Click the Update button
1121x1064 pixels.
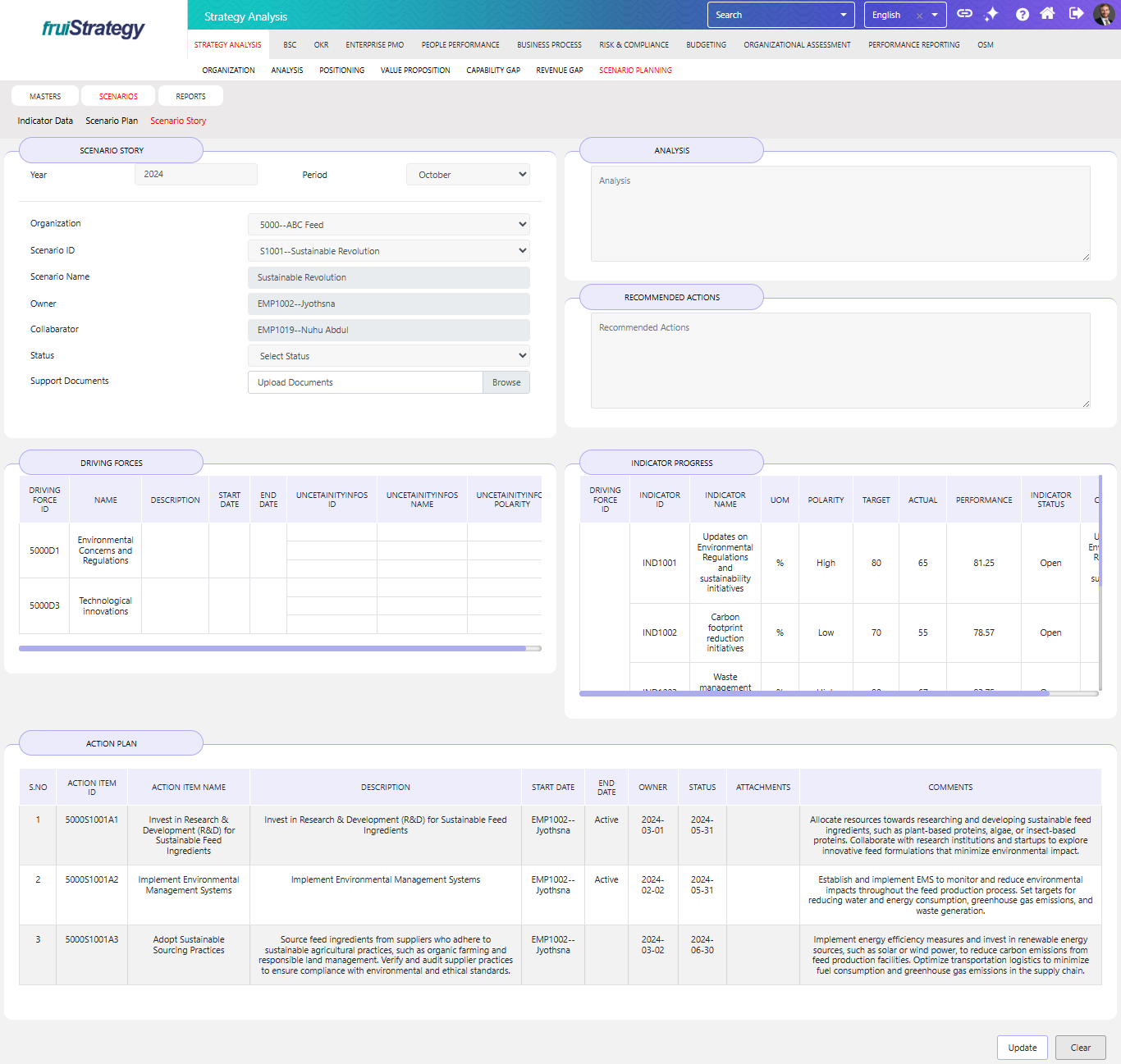(1022, 1048)
